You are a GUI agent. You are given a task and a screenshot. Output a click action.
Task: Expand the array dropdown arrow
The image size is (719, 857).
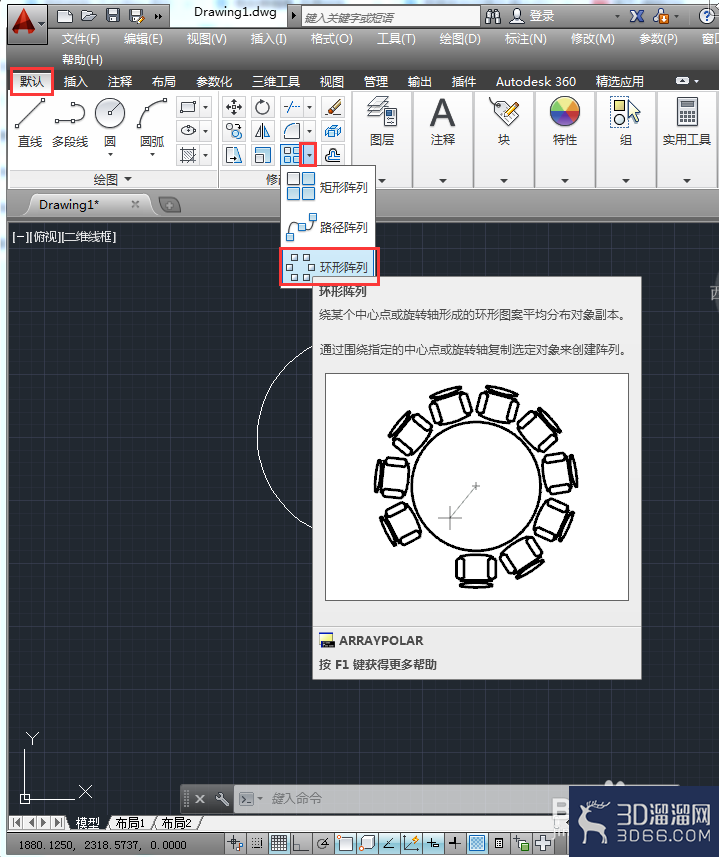pos(309,155)
